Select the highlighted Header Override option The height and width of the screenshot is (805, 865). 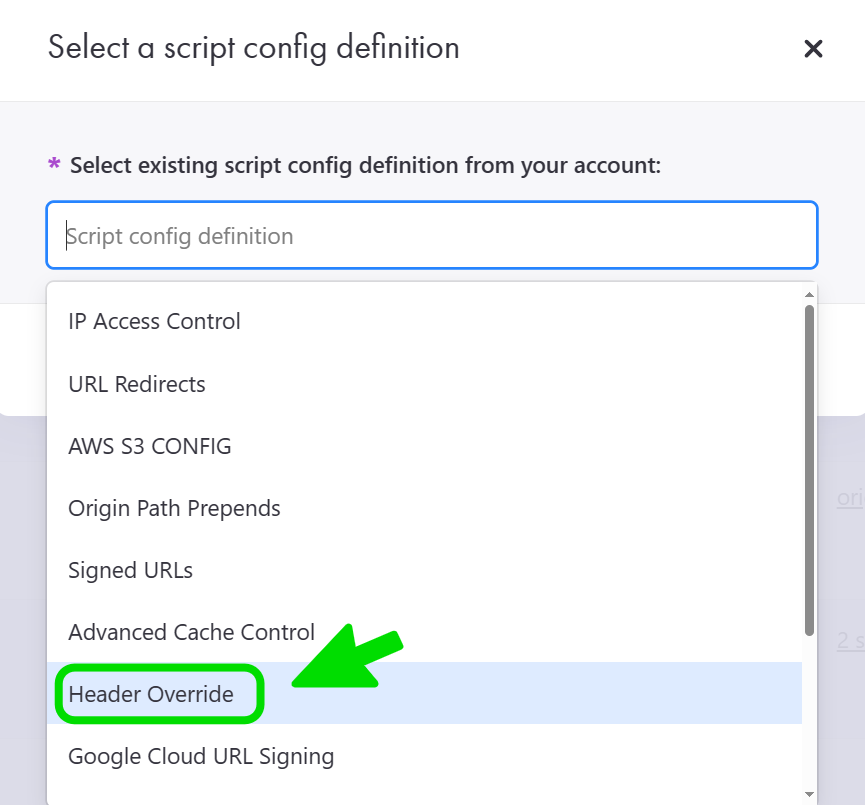[151, 694]
